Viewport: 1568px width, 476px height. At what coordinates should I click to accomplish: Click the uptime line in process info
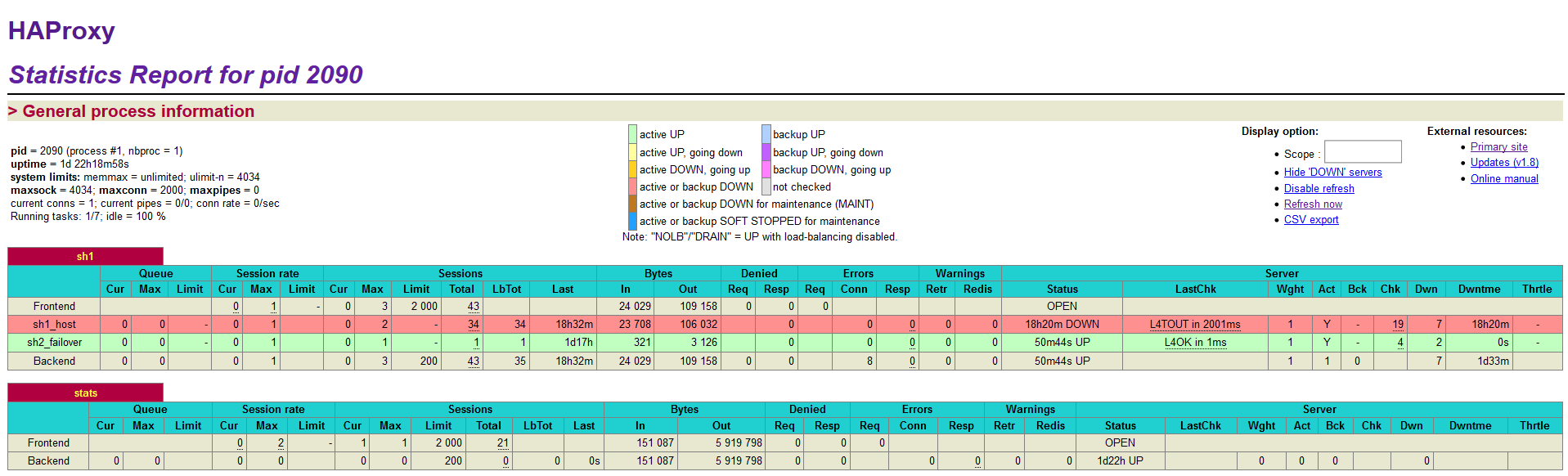point(70,164)
